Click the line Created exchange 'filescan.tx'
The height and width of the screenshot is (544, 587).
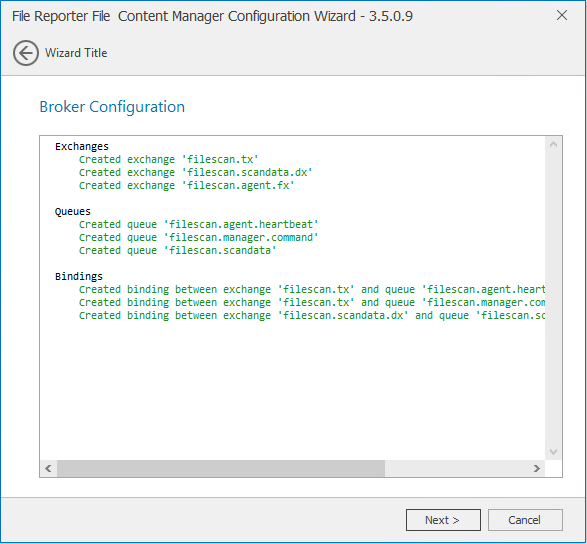coord(168,159)
